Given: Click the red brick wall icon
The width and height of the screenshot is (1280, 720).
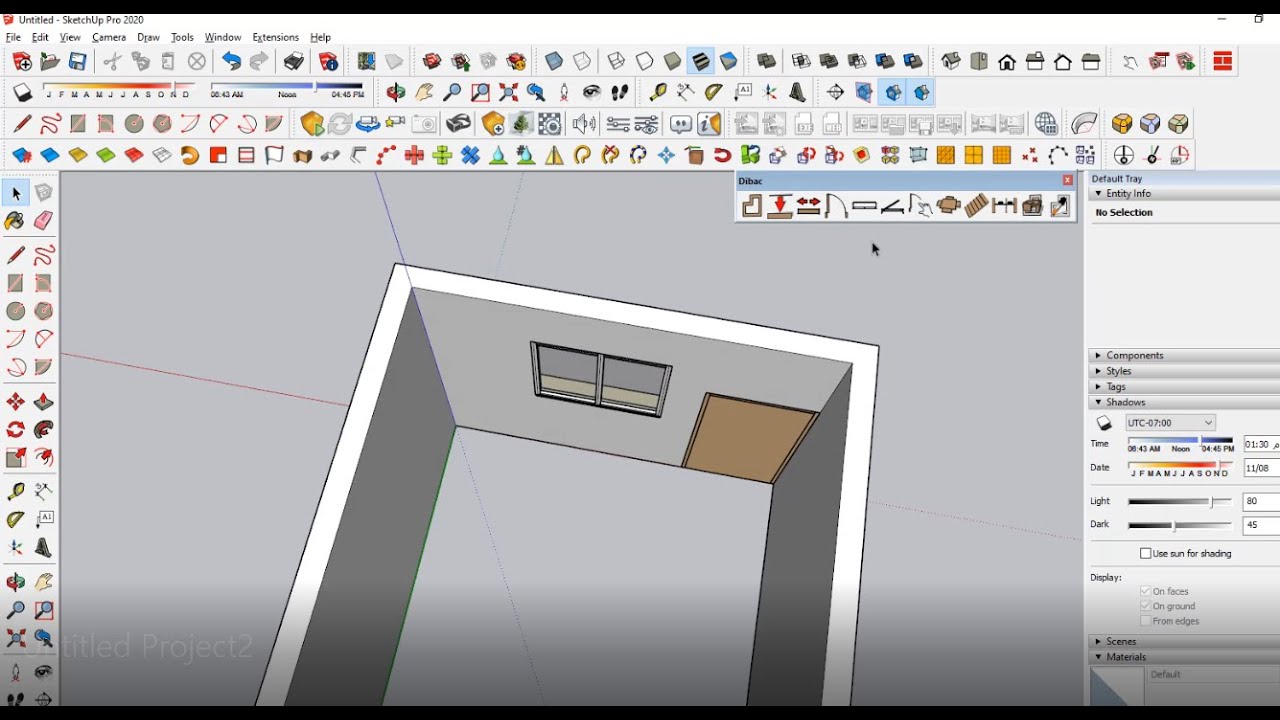Looking at the screenshot, I should pyautogui.click(x=1222, y=62).
